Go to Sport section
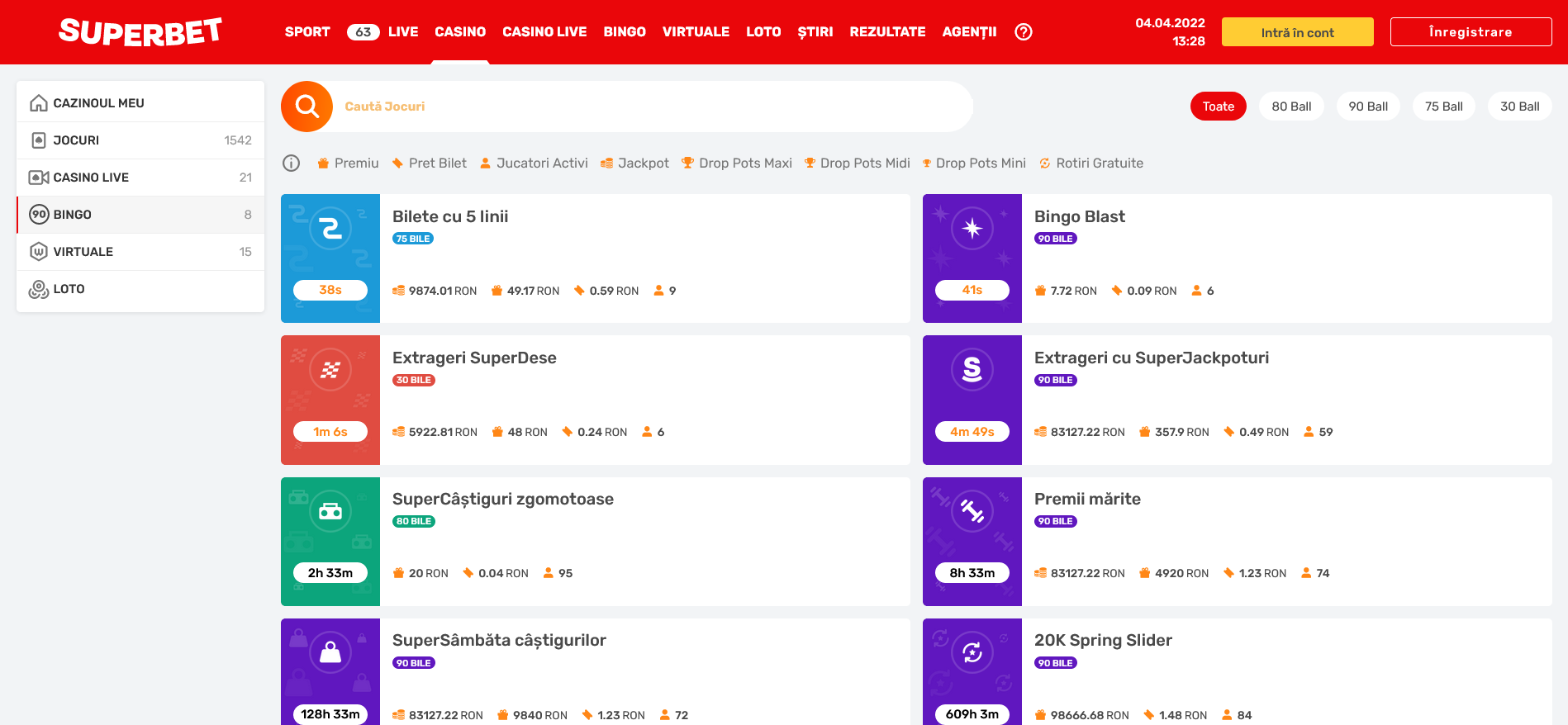 tap(307, 32)
